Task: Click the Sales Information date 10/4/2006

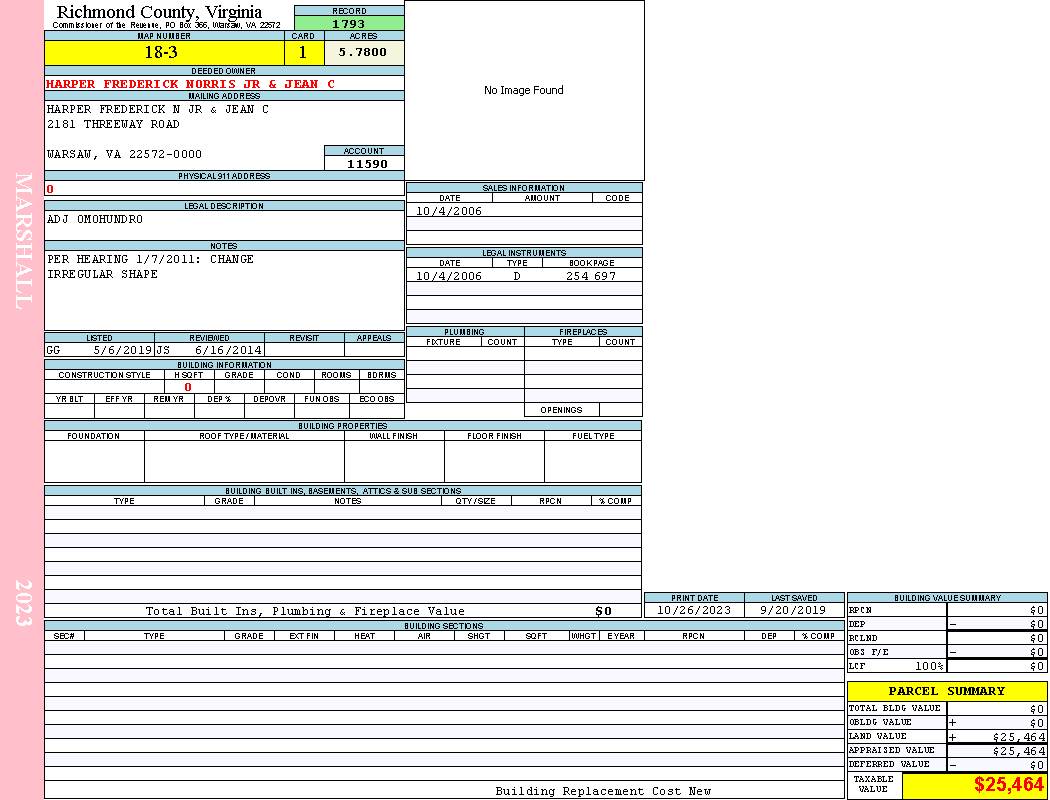Action: pyautogui.click(x=449, y=211)
